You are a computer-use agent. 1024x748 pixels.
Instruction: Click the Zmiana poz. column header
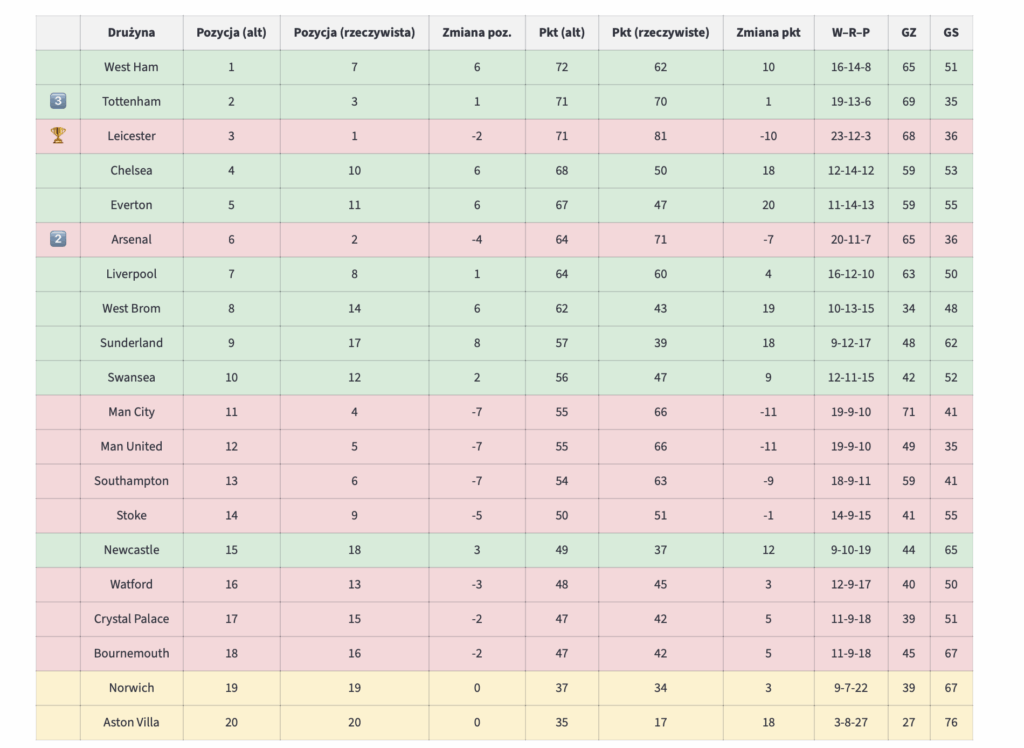(x=476, y=32)
